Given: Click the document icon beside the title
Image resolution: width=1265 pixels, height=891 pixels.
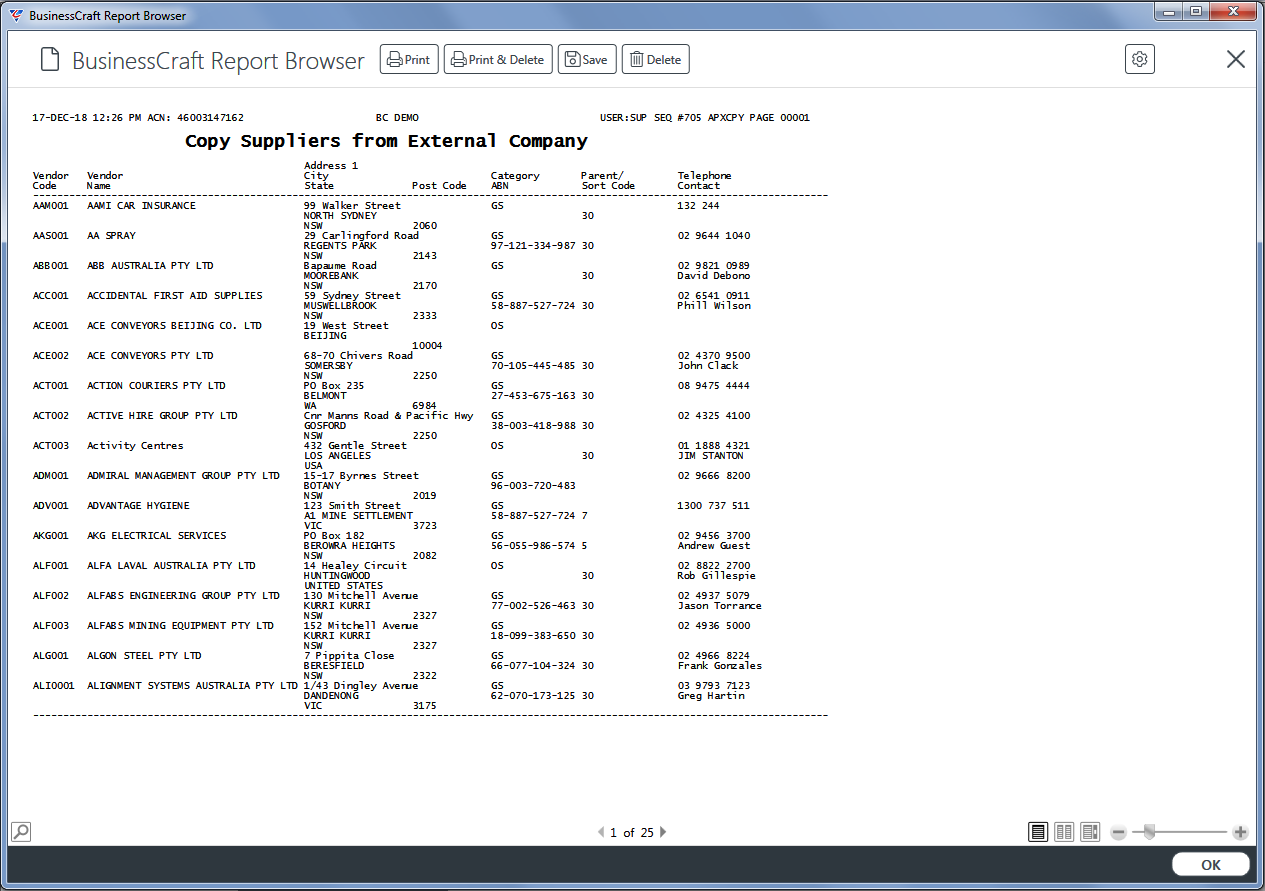Looking at the screenshot, I should point(50,60).
